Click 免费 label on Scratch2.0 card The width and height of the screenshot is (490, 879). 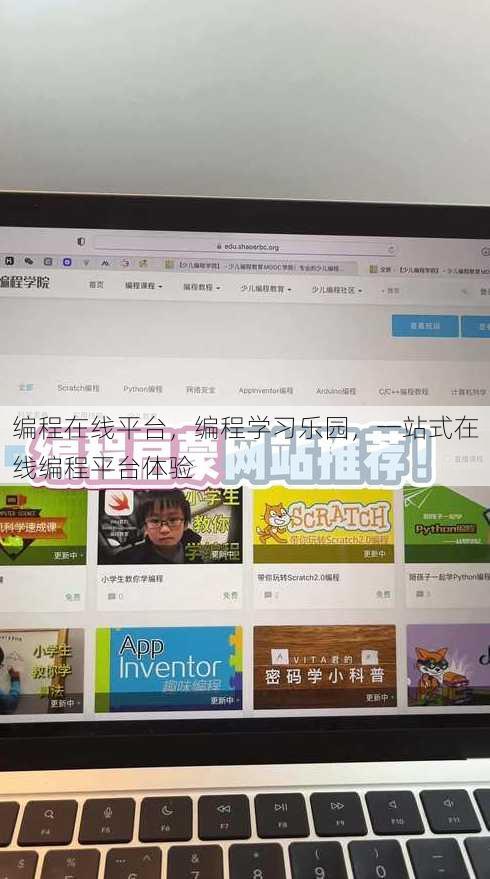pyautogui.click(x=383, y=594)
